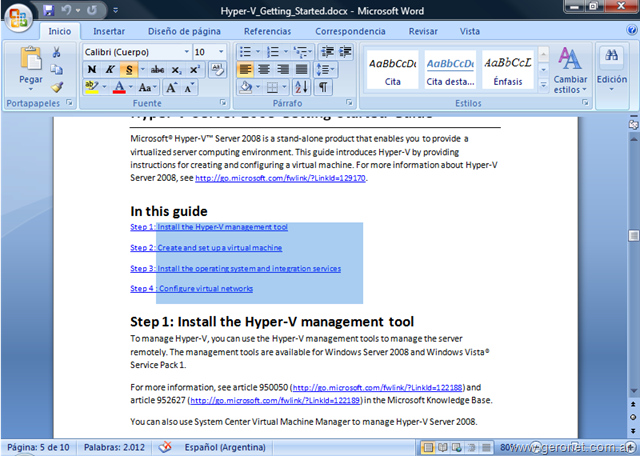Click the Office button orb
This screenshot has width=640, height=456.
point(19,17)
